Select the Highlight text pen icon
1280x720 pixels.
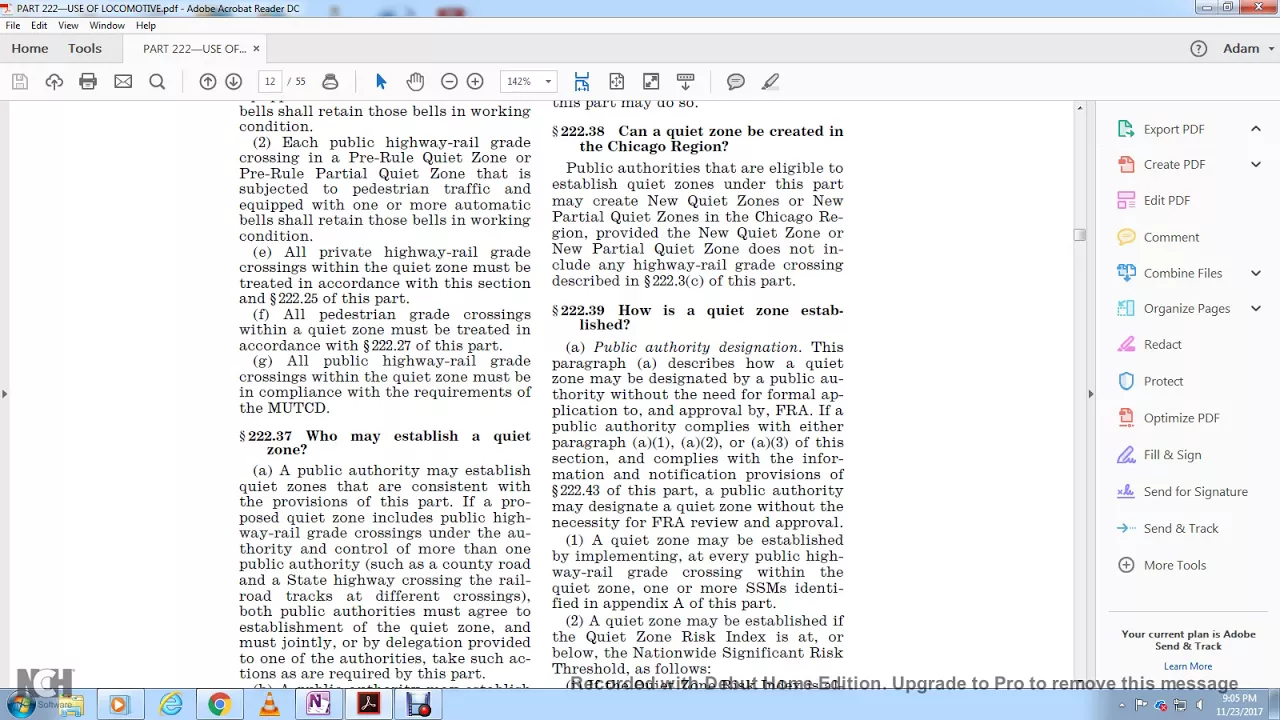[770, 82]
